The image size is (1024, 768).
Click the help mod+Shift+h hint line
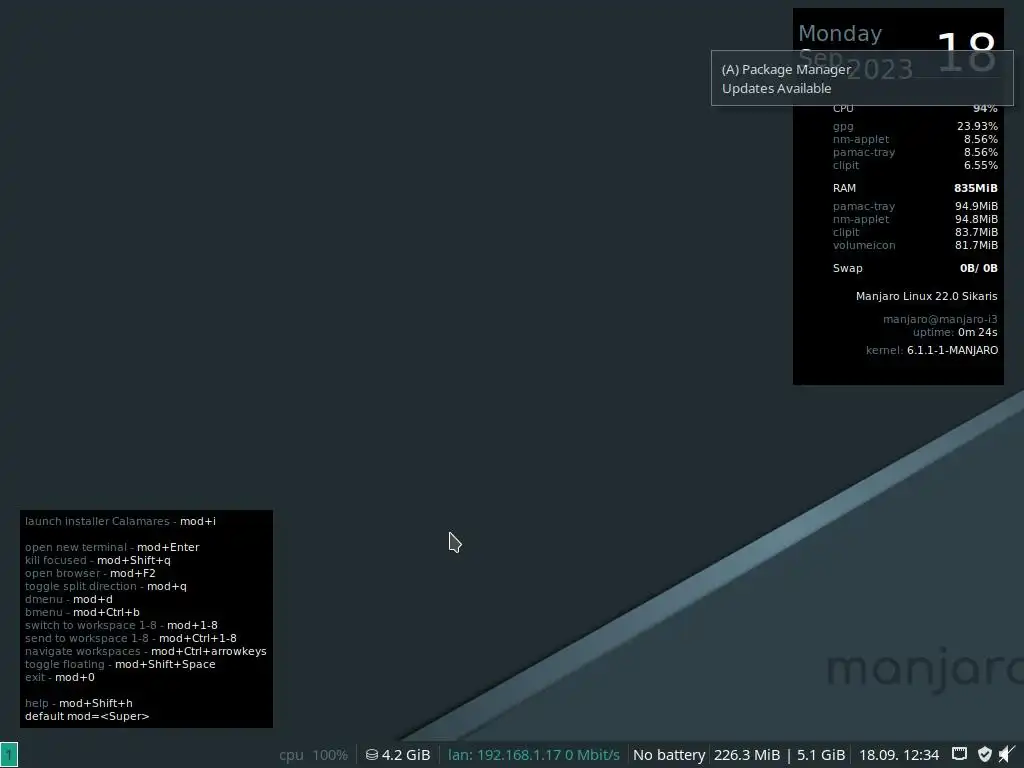click(x=78, y=704)
